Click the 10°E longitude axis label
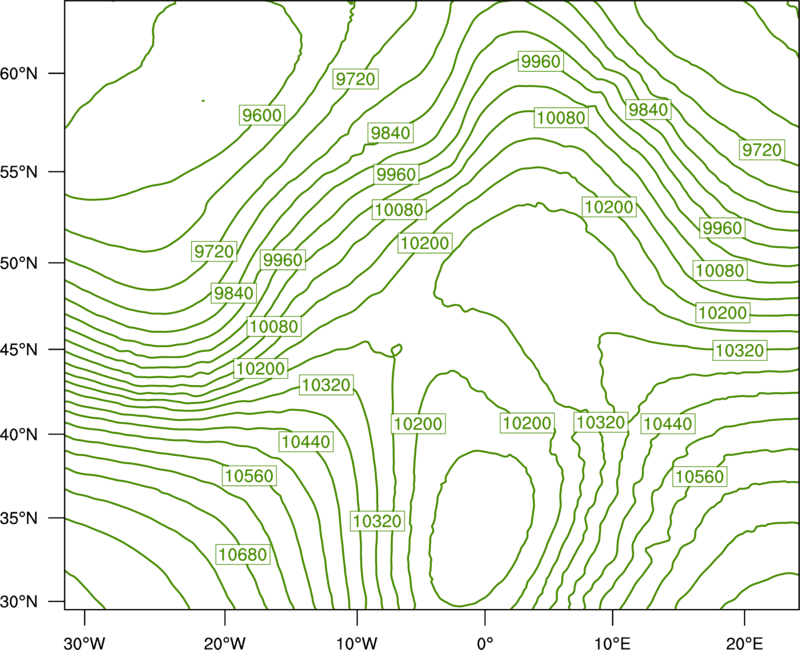The height and width of the screenshot is (650, 800). click(612, 643)
